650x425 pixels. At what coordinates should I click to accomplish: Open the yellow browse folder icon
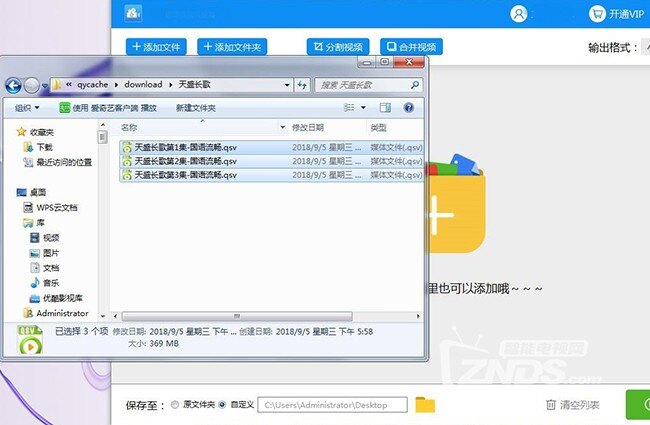[x=425, y=404]
